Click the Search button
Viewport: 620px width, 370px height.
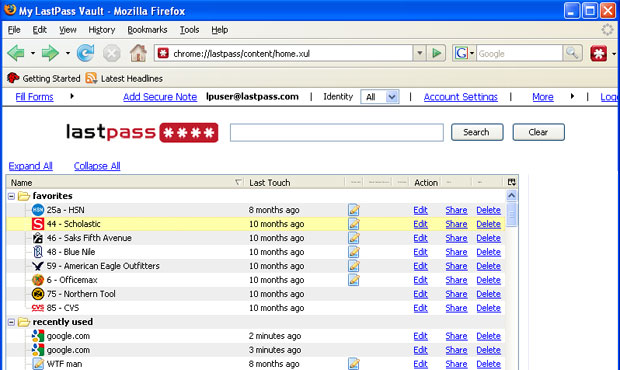477,132
